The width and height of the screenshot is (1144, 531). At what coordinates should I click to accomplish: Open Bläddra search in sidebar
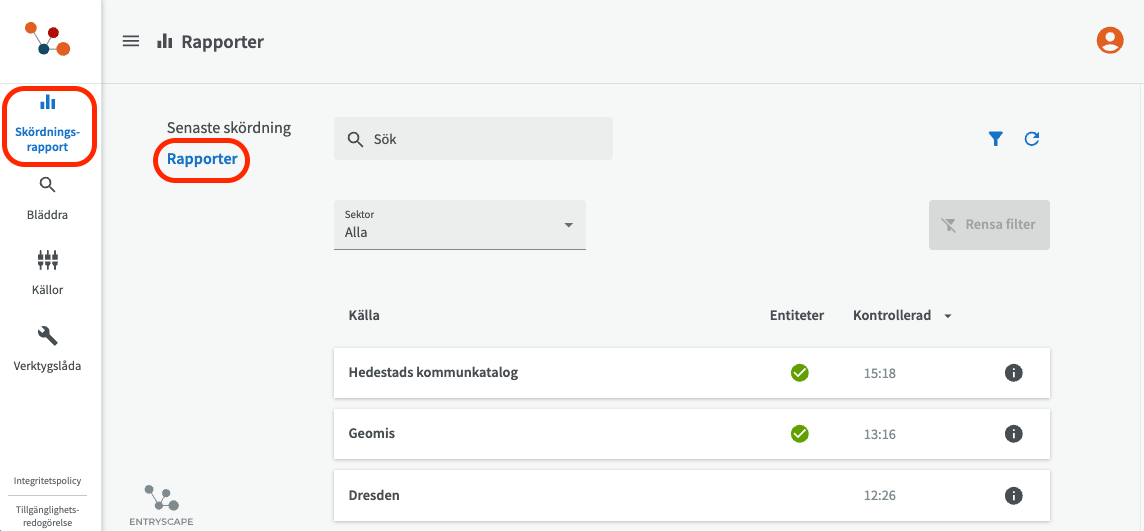48,197
